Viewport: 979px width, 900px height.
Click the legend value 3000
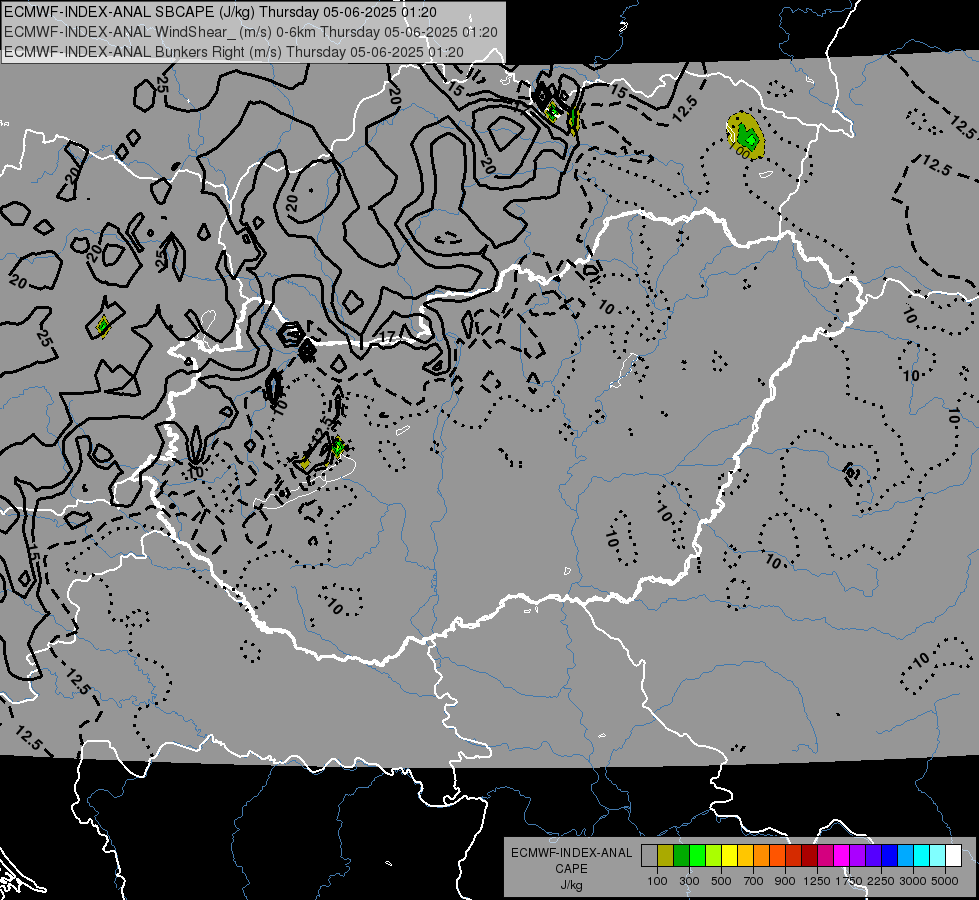913,881
